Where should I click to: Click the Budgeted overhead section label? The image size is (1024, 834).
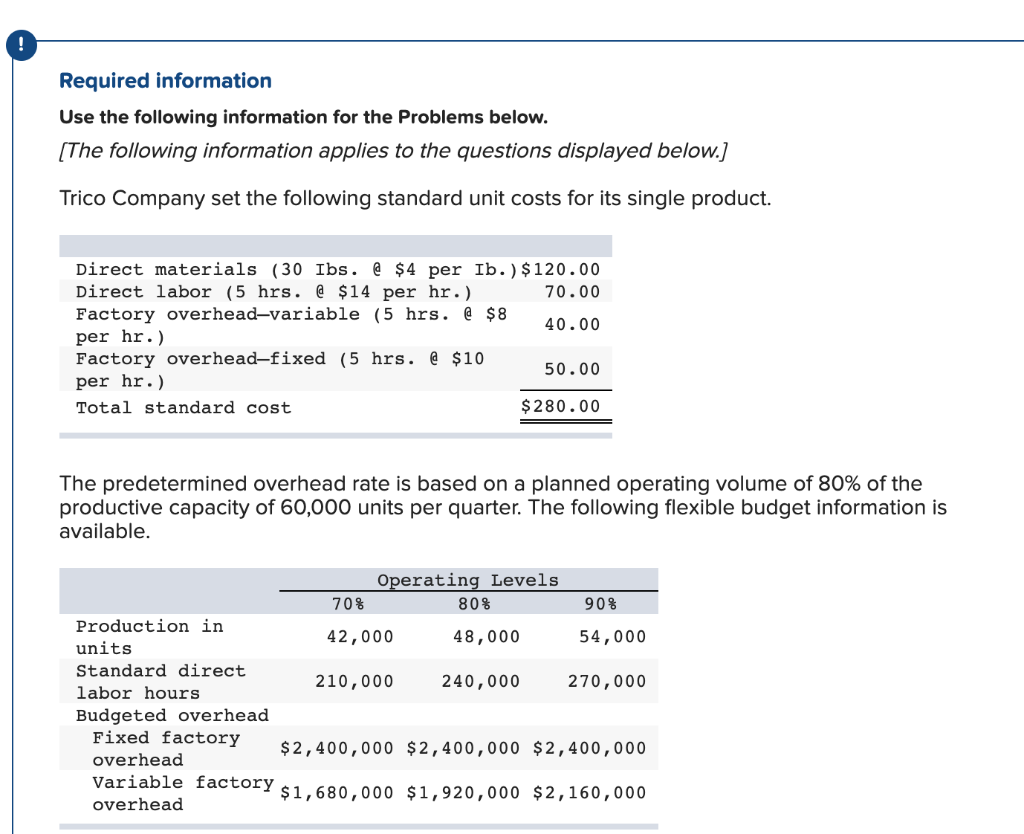171,715
